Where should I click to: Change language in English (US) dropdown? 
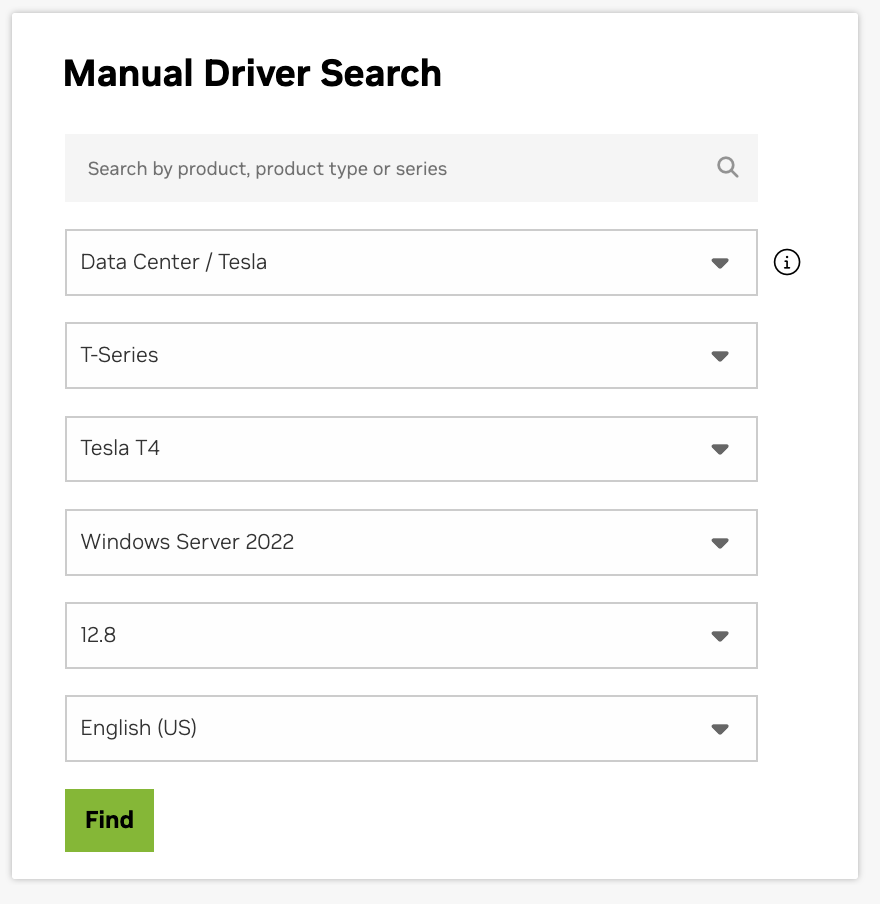click(x=410, y=729)
